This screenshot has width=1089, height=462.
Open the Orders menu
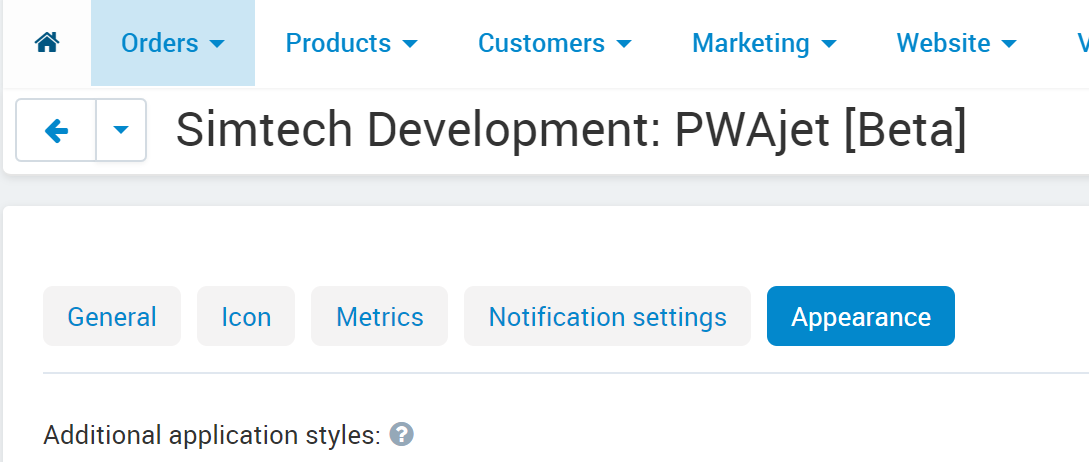click(173, 43)
